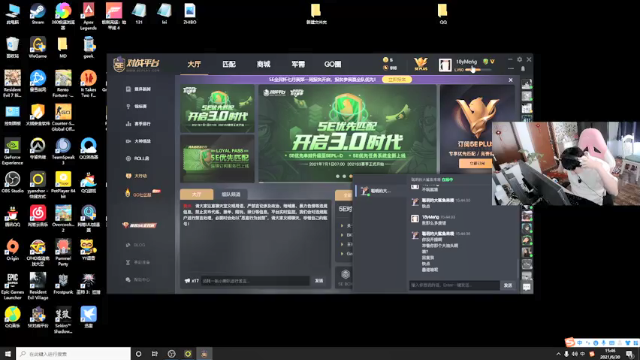Image resolution: width=640 pixels, height=360 pixels.
Task: Open the DLOG sidebar item
Action: click(136, 245)
